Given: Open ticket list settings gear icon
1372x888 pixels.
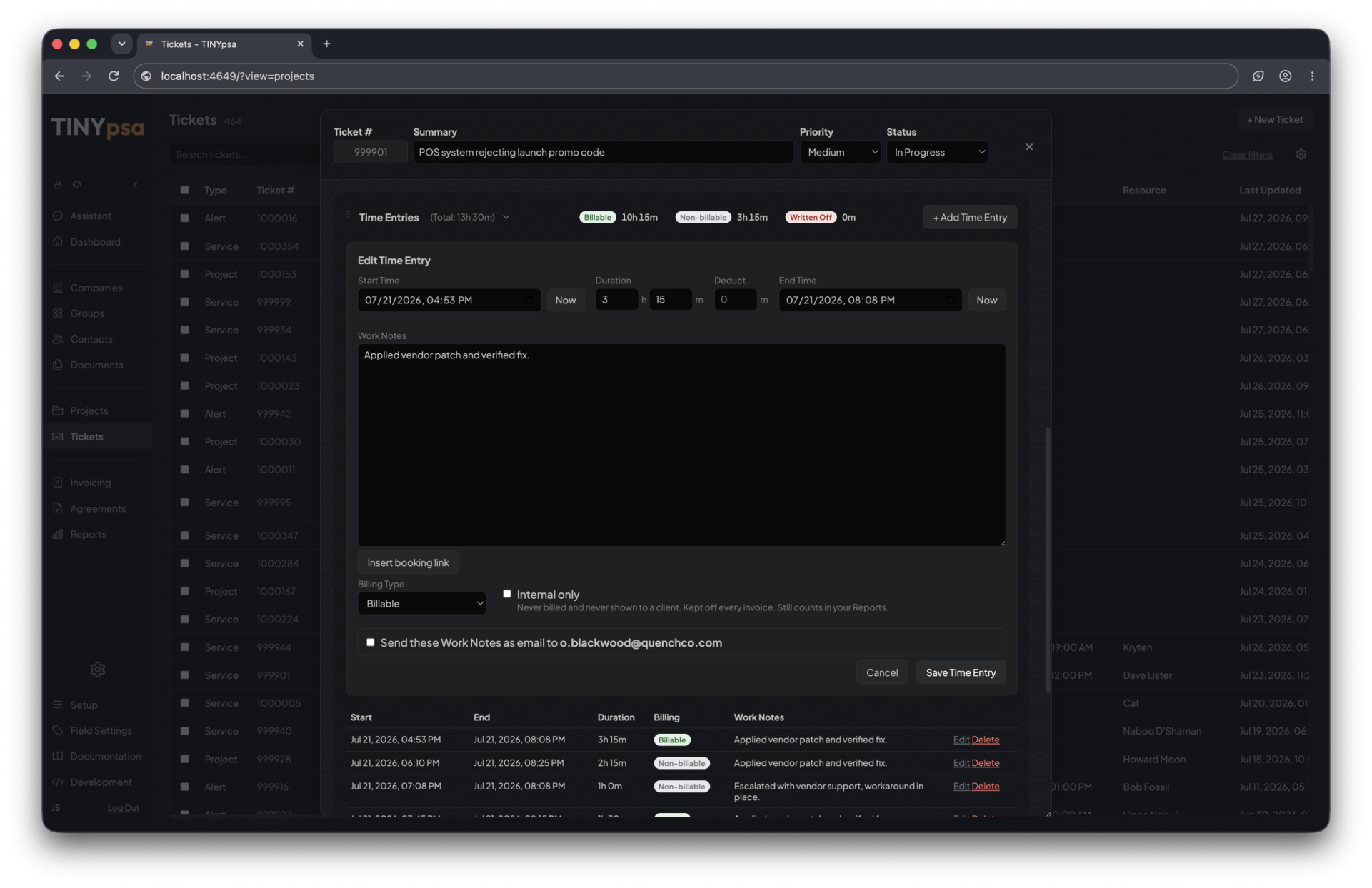Looking at the screenshot, I should click(x=1301, y=154).
